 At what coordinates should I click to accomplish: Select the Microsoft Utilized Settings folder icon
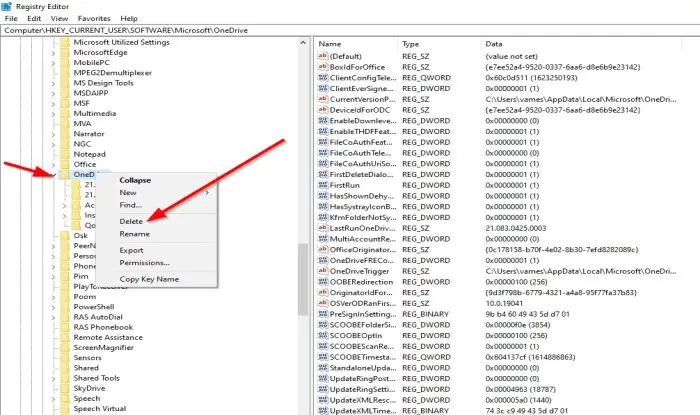[65, 42]
